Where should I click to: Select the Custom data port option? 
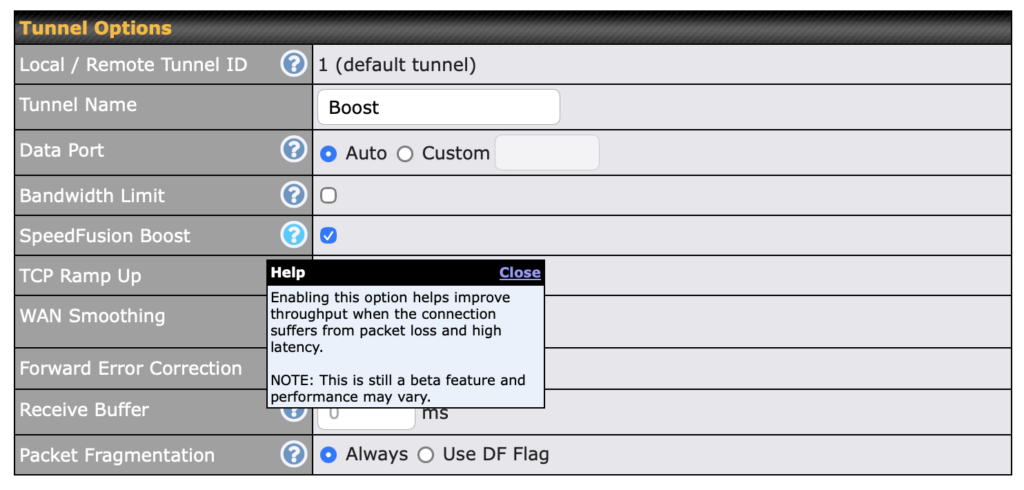coord(405,154)
